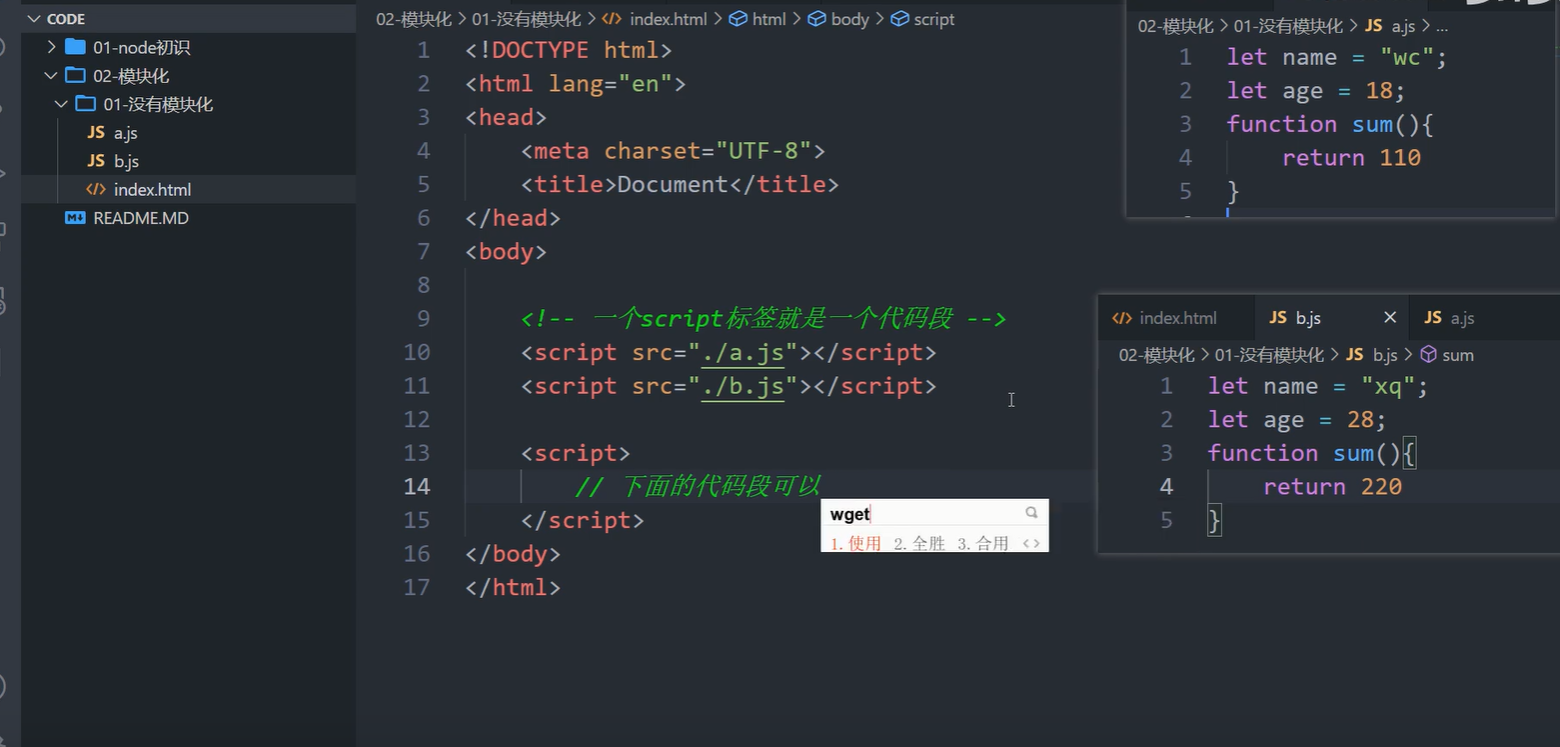Click the markdown icon beside README.MD

(x=75, y=218)
